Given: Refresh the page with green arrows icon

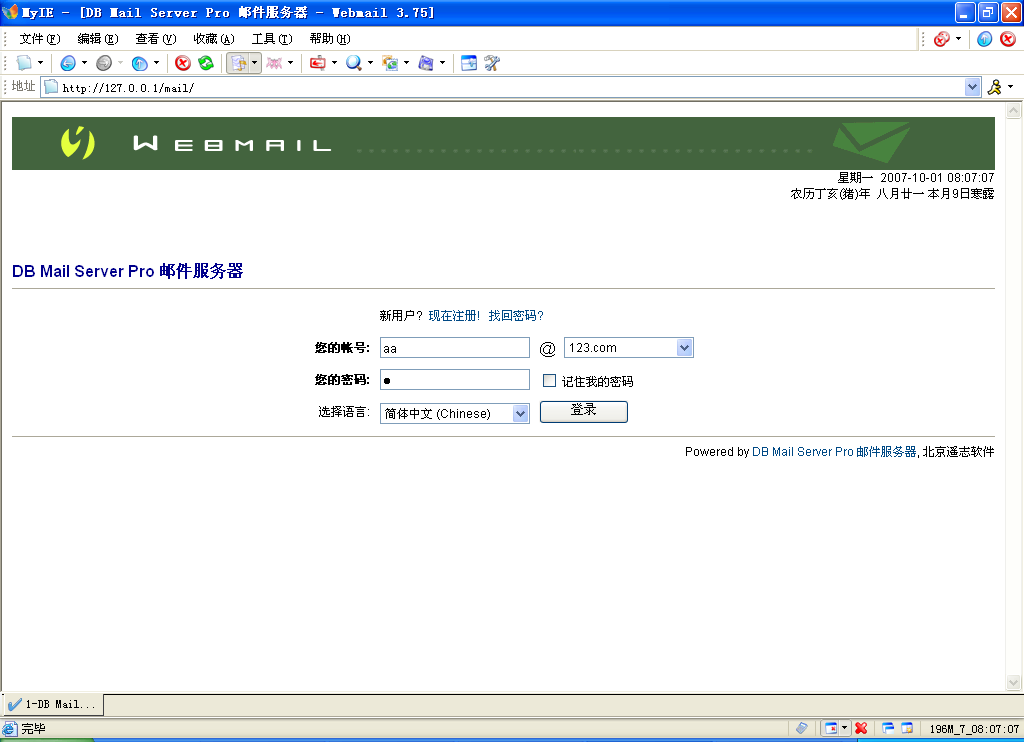Looking at the screenshot, I should tap(206, 63).
